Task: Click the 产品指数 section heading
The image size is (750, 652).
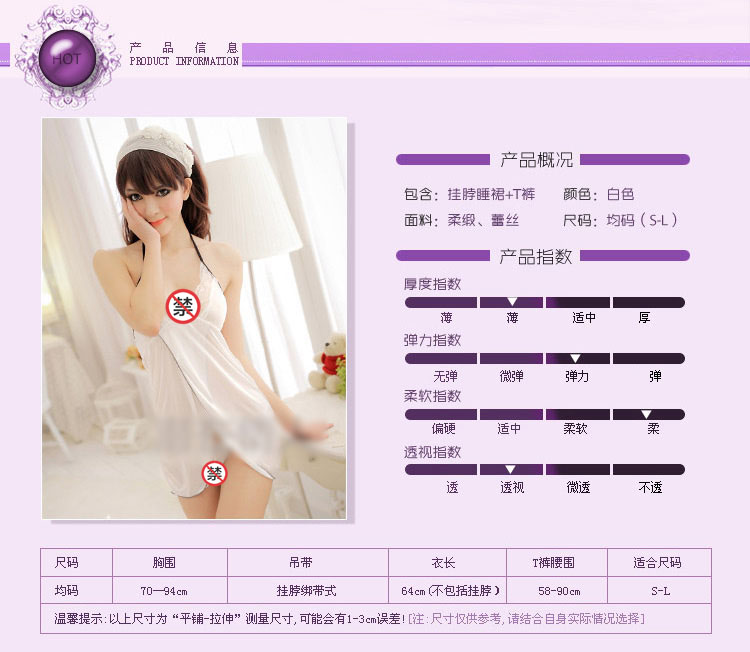Action: click(x=536, y=256)
